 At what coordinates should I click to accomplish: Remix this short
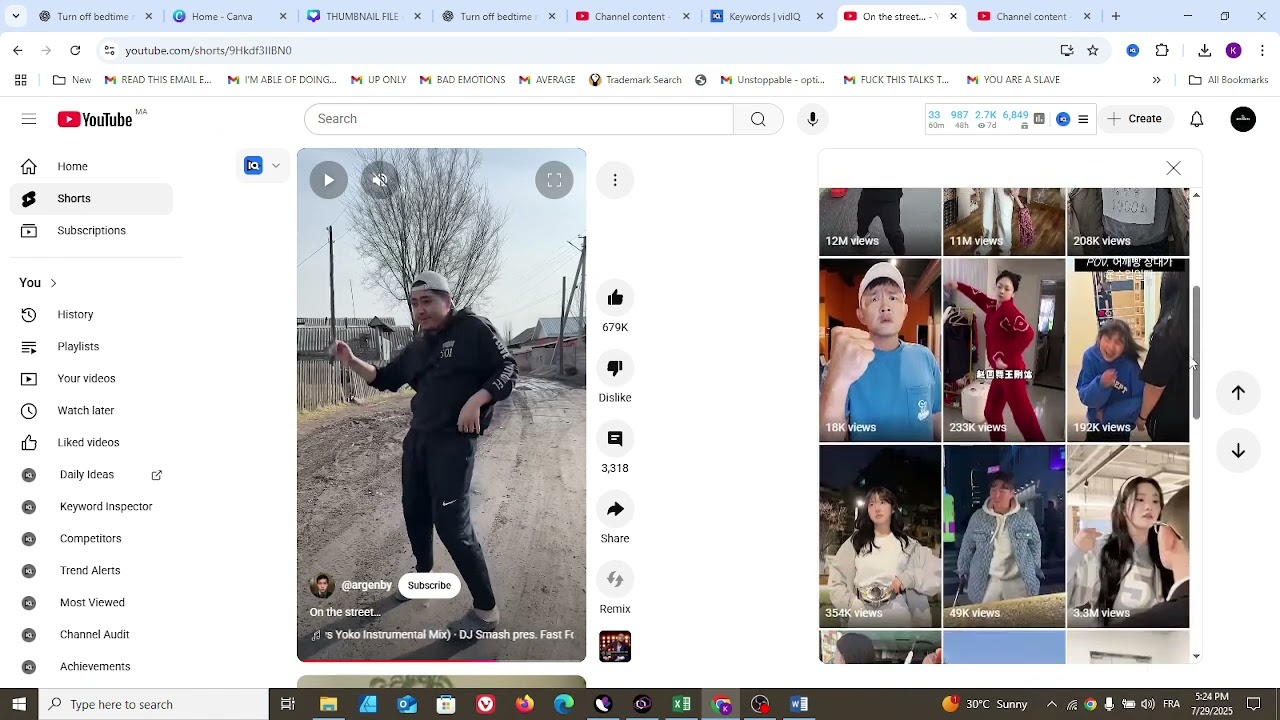click(615, 580)
